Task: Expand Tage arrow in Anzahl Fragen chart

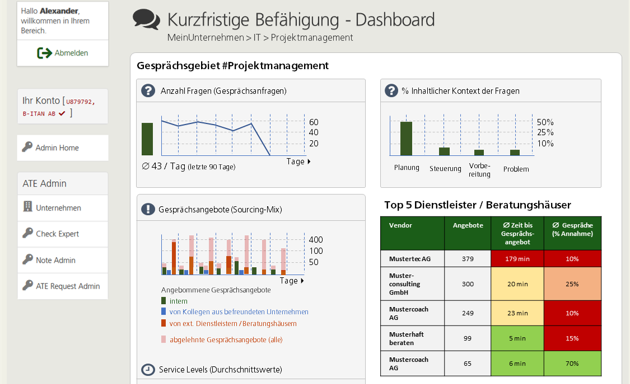Action: click(x=309, y=161)
